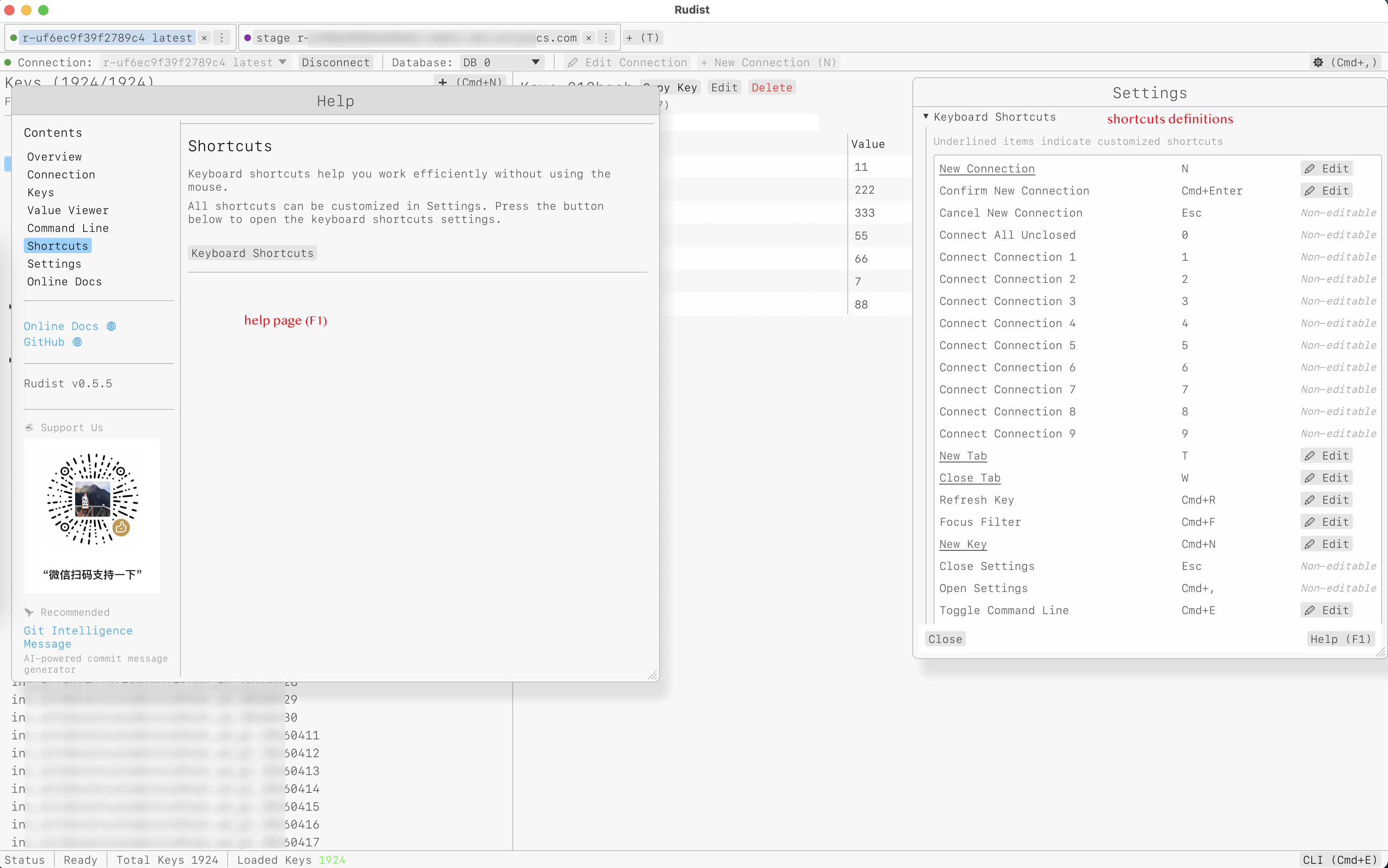Open the Connection dropdown selector

point(195,62)
